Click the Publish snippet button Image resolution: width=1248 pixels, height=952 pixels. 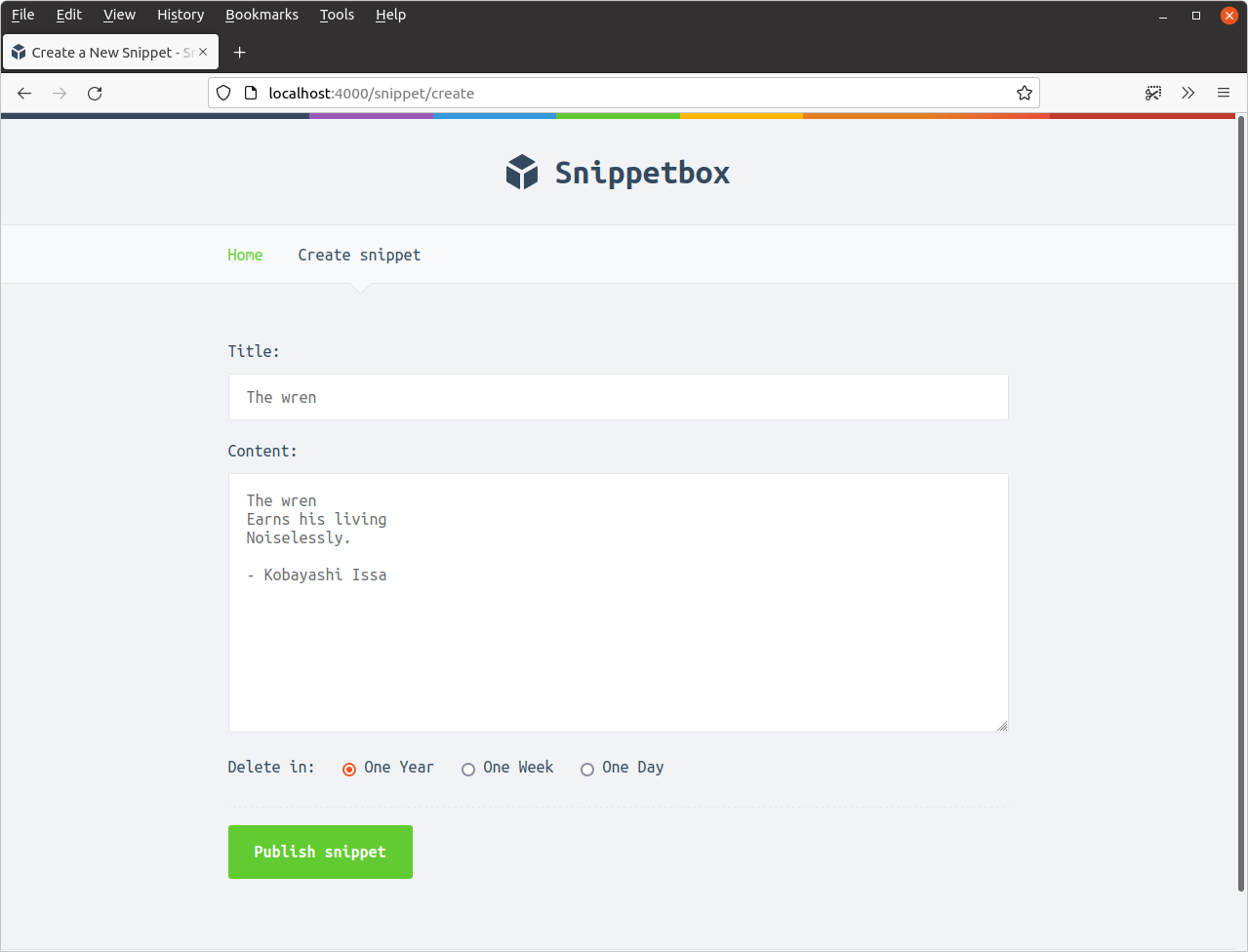(320, 852)
